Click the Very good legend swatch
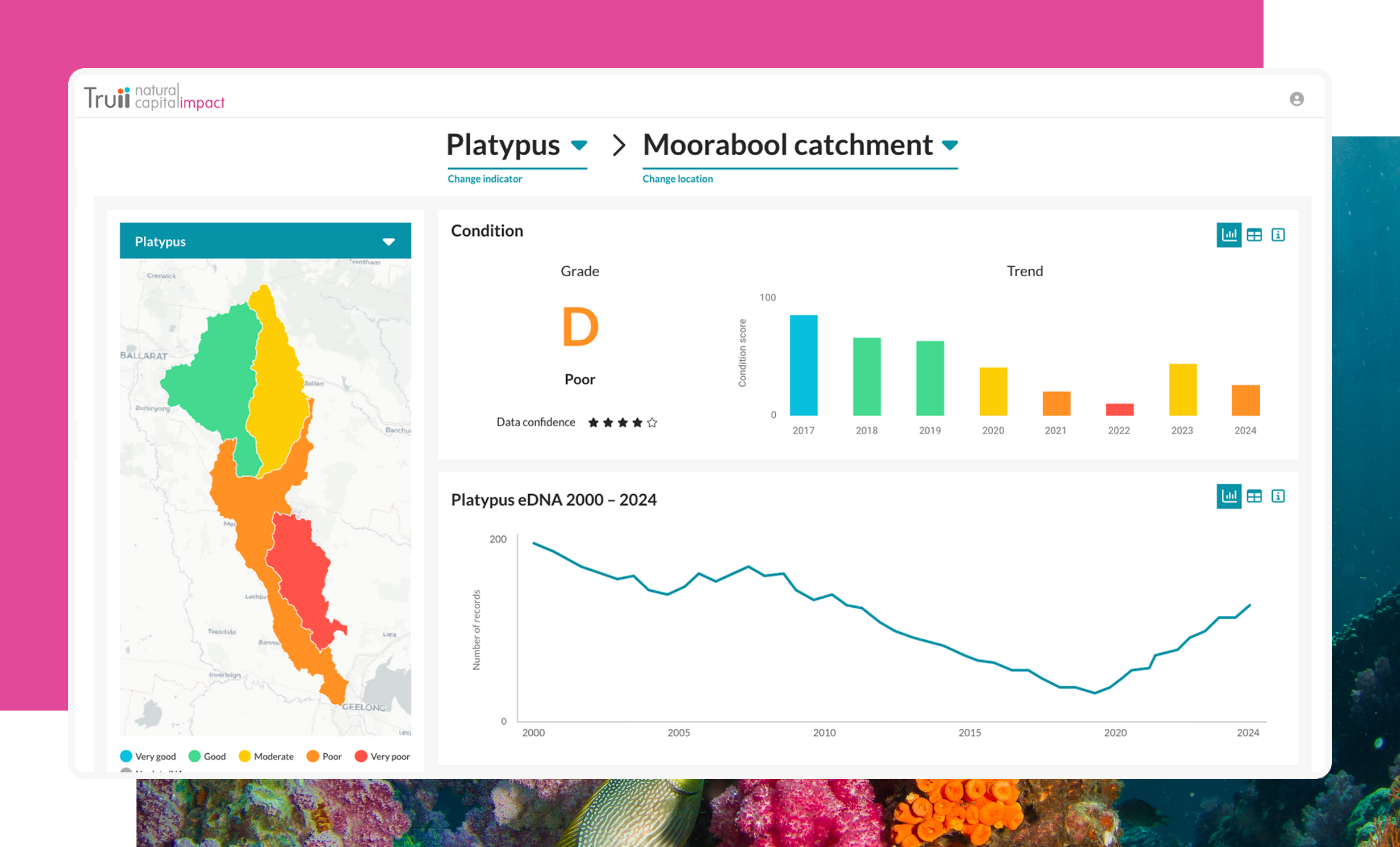1400x847 pixels. (x=126, y=756)
